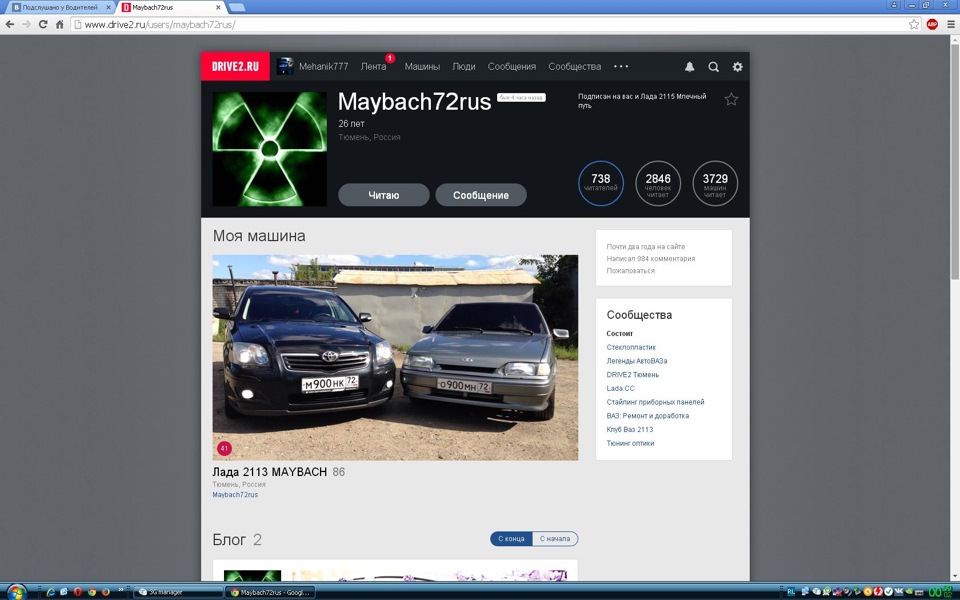This screenshot has width=960, height=600.
Task: Launch Internet Explorer from quick launch
Action: coord(51,592)
